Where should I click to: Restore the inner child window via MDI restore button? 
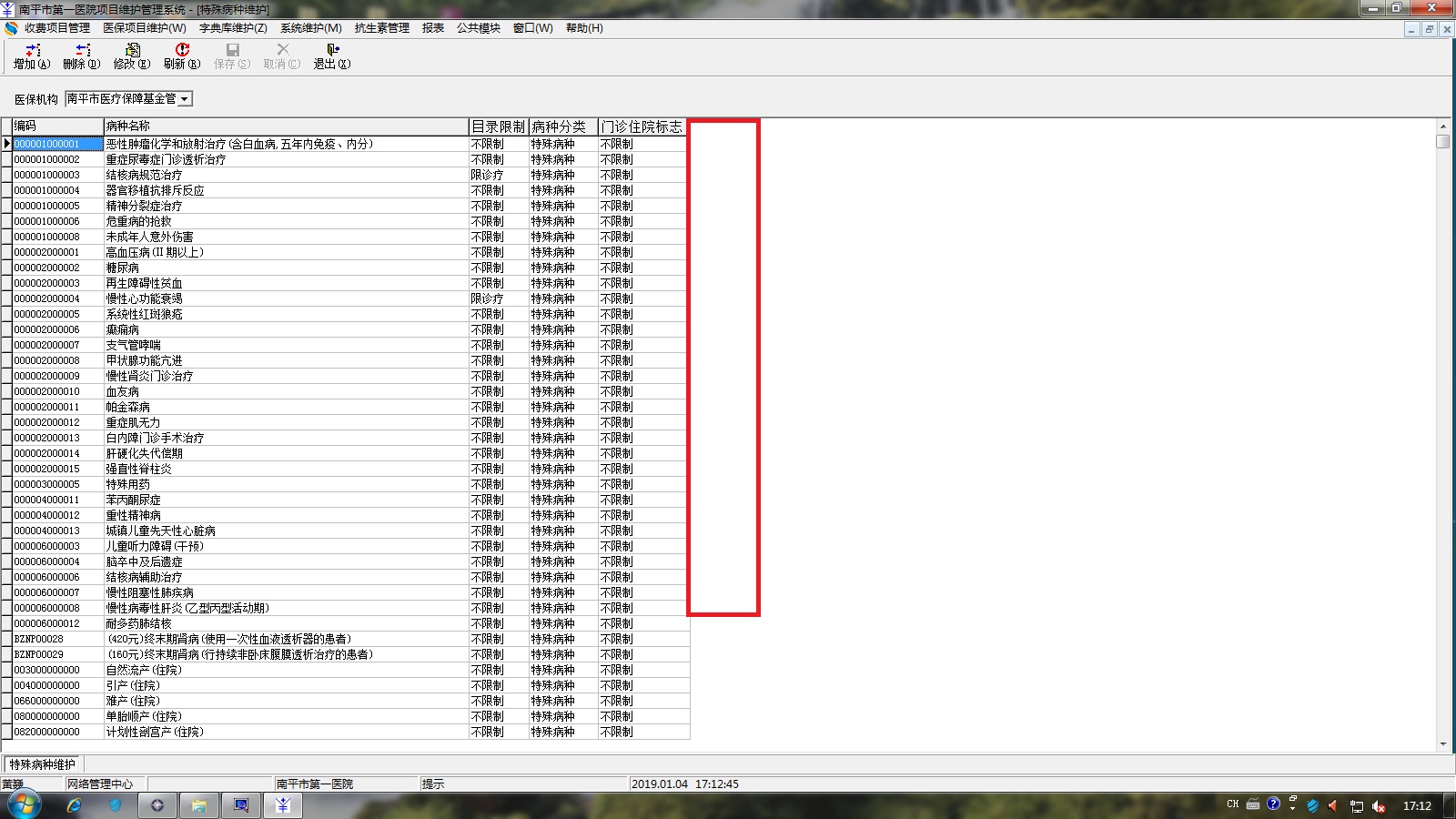[x=1429, y=29]
